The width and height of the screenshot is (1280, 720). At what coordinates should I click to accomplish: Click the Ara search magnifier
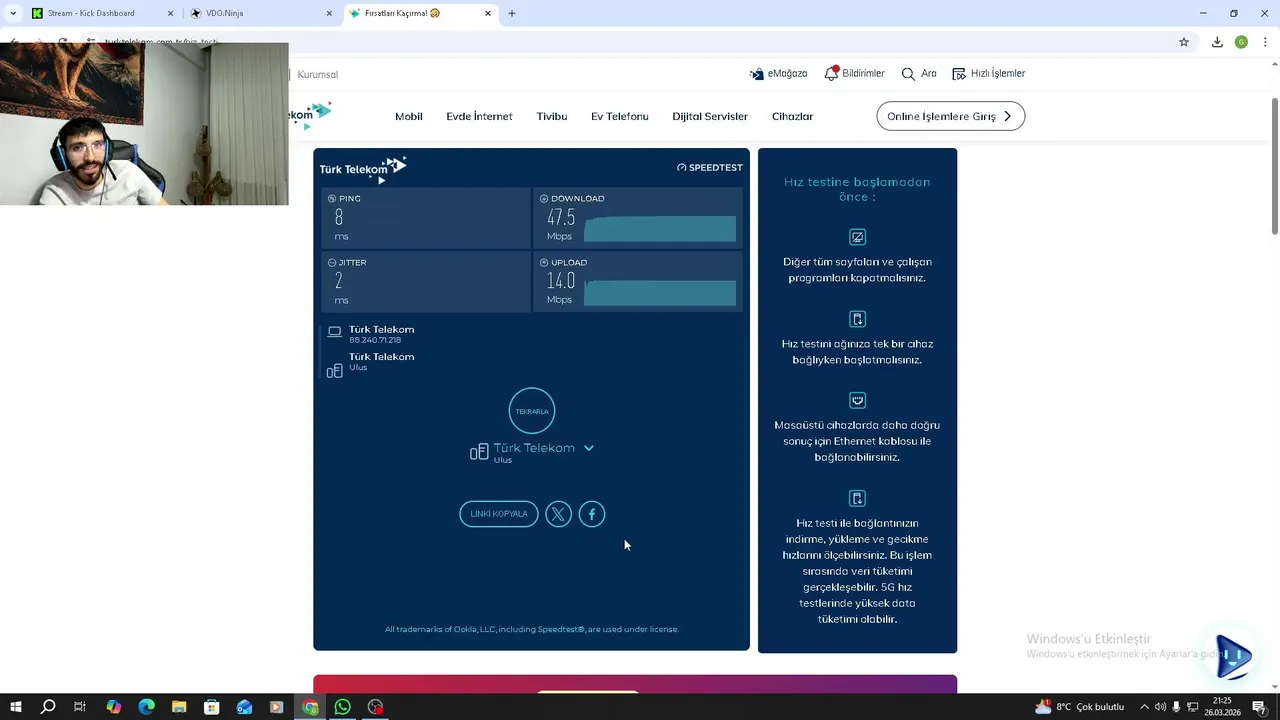(919, 74)
